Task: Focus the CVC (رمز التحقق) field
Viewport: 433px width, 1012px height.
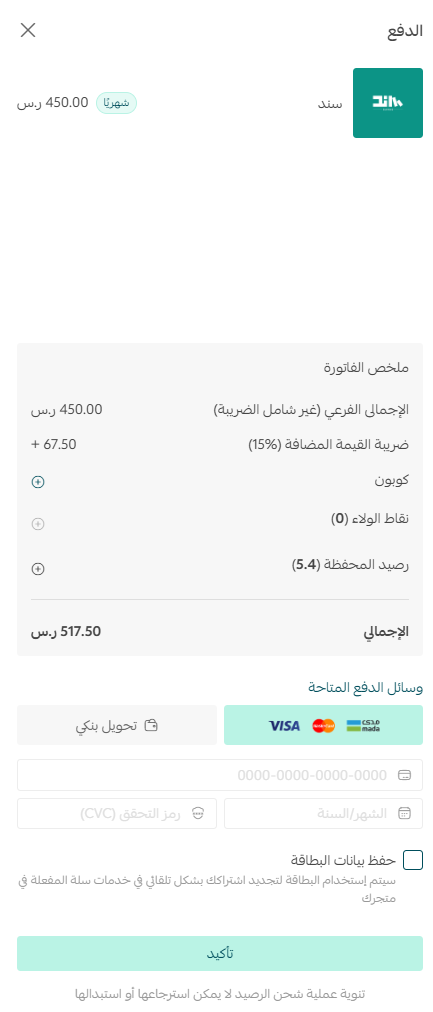Action: click(117, 813)
